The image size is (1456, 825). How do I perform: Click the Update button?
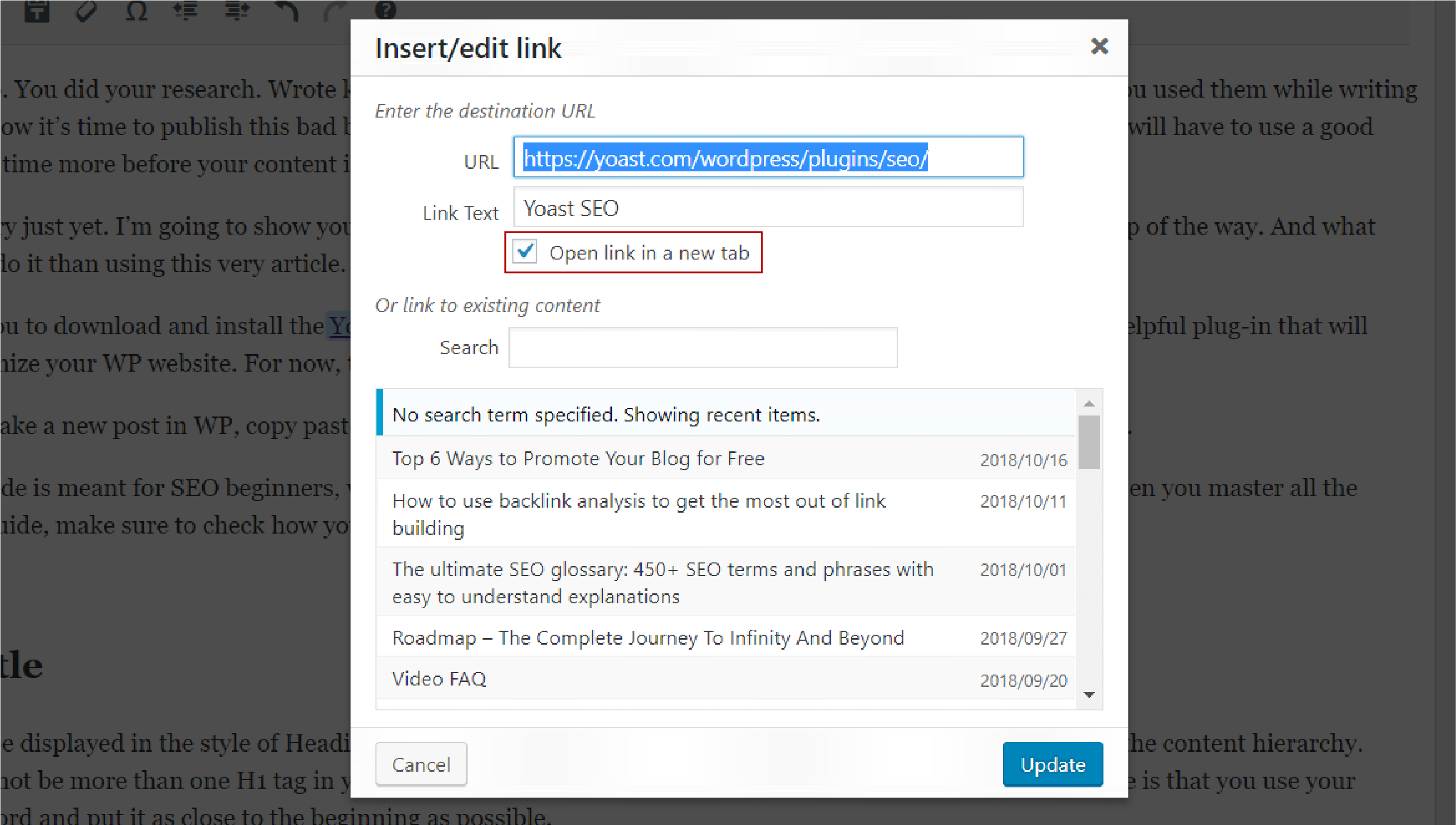[1052, 764]
